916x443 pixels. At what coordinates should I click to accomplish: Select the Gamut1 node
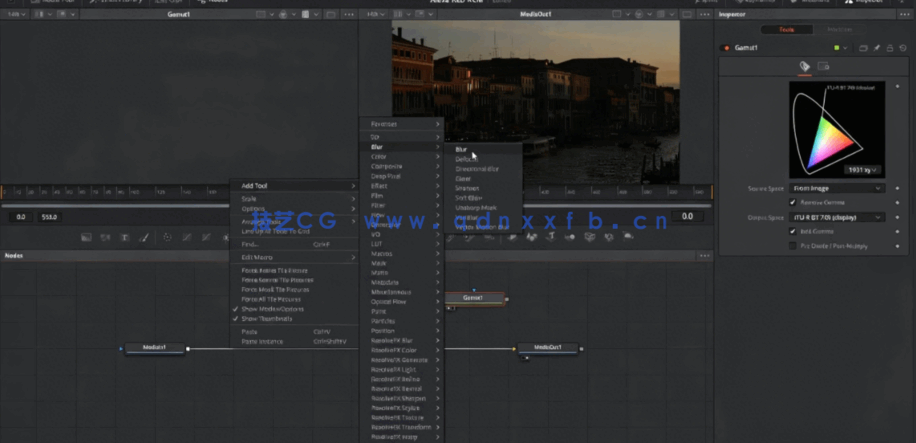pyautogui.click(x=474, y=298)
